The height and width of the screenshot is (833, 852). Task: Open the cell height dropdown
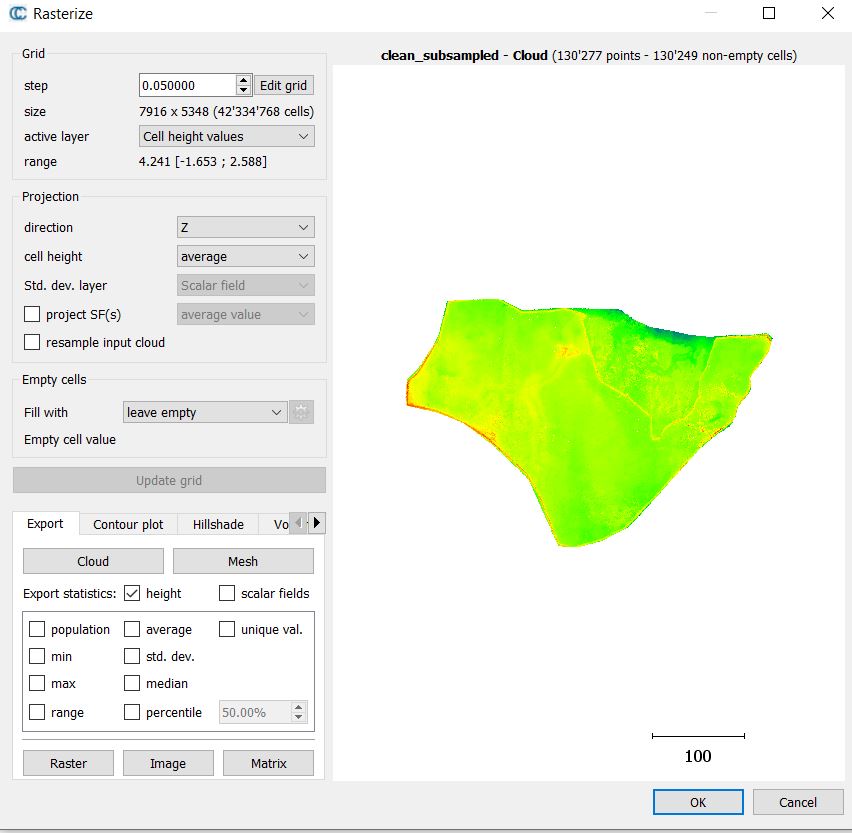click(x=245, y=256)
